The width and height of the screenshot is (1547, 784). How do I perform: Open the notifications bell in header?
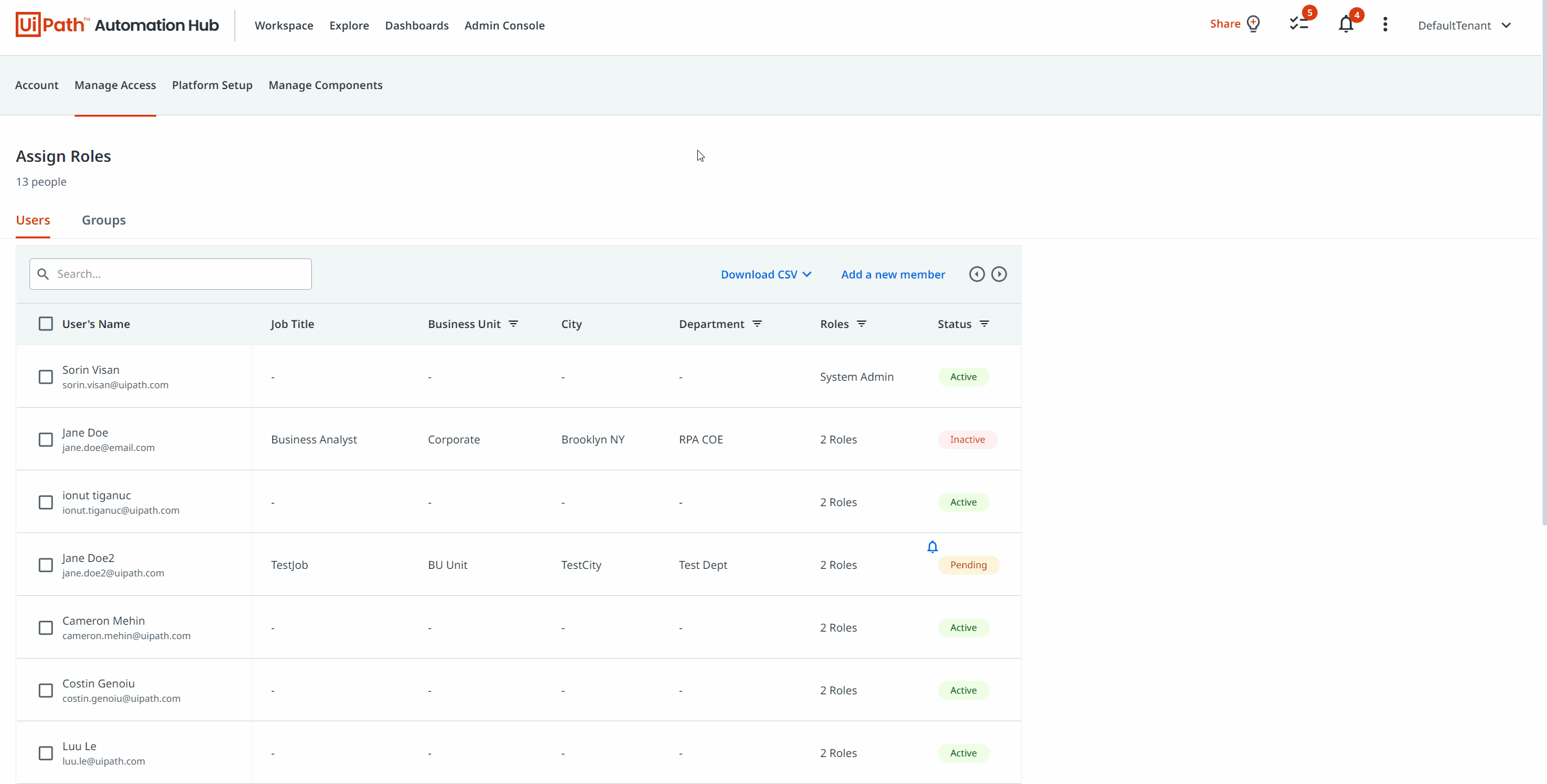(x=1346, y=24)
